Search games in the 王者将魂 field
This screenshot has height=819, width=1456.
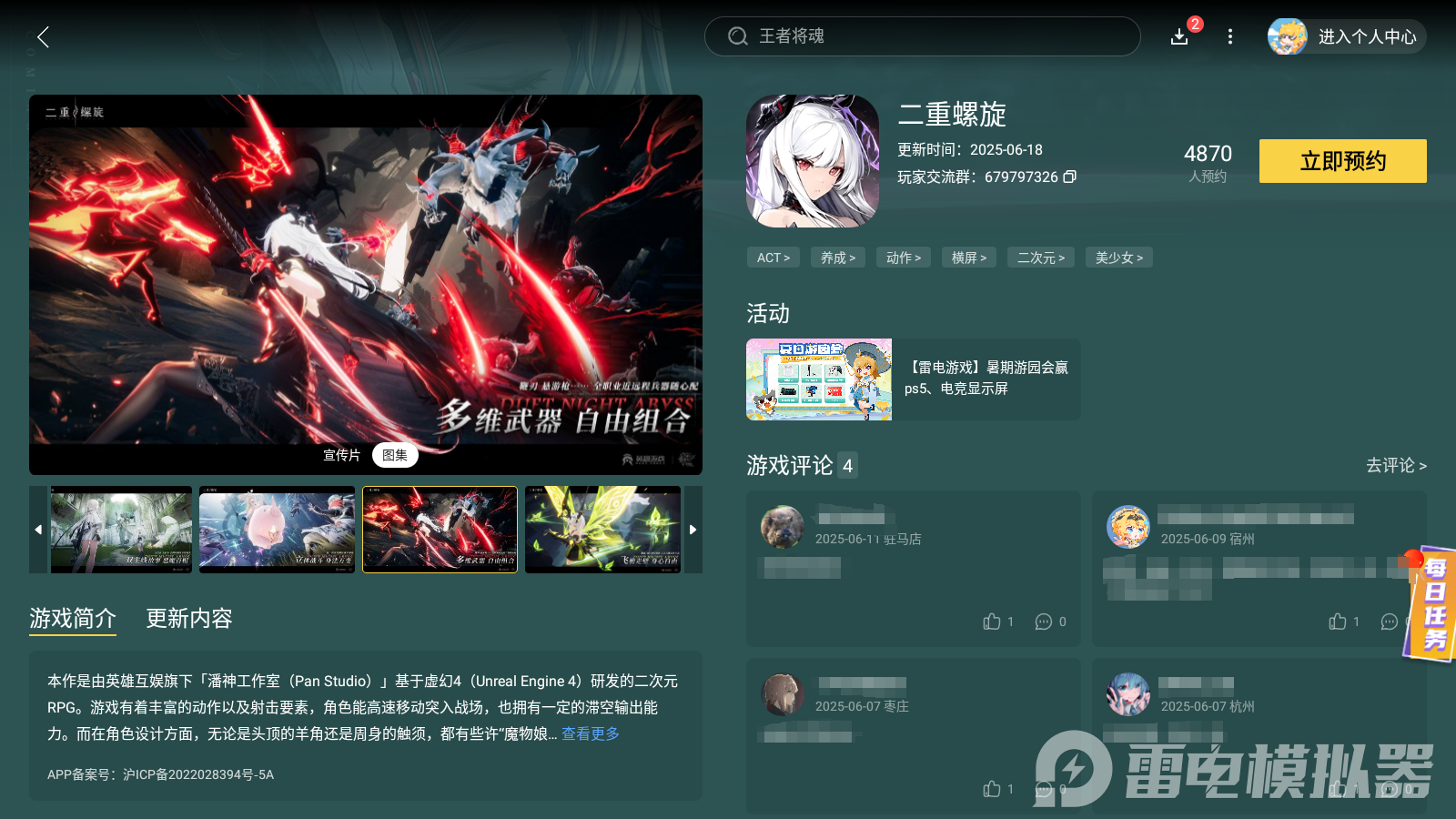tap(922, 36)
